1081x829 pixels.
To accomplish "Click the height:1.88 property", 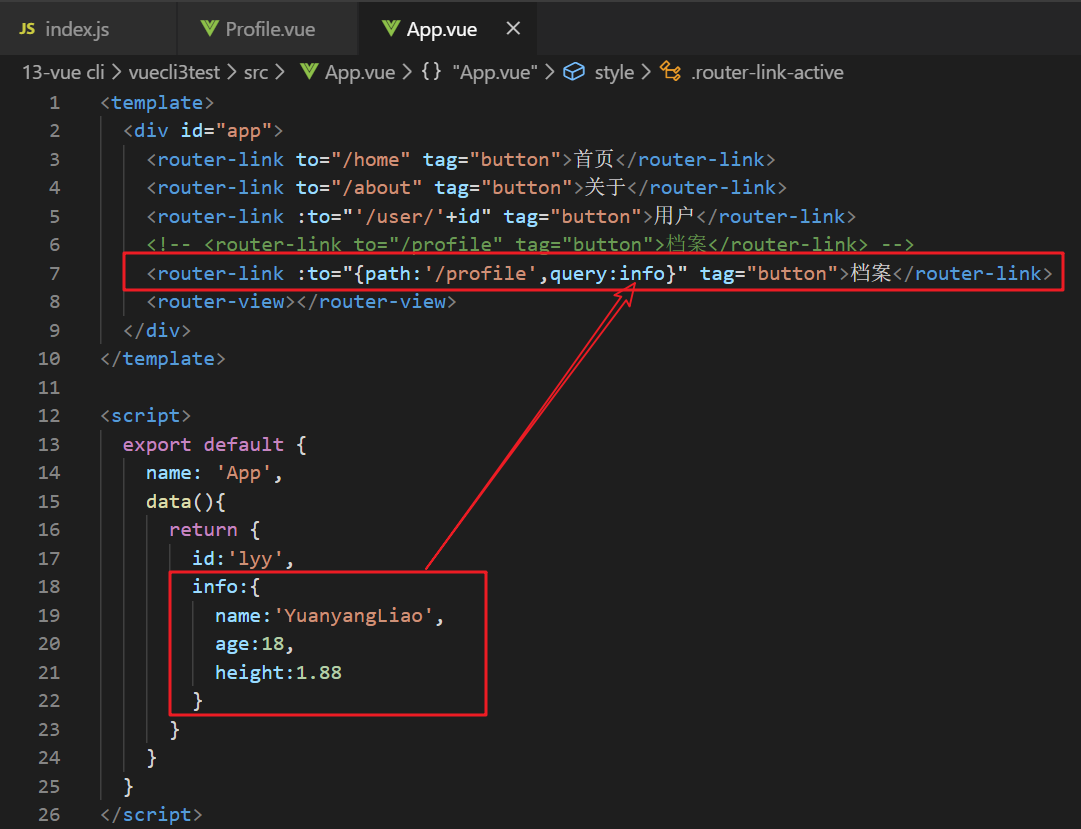I will [278, 672].
